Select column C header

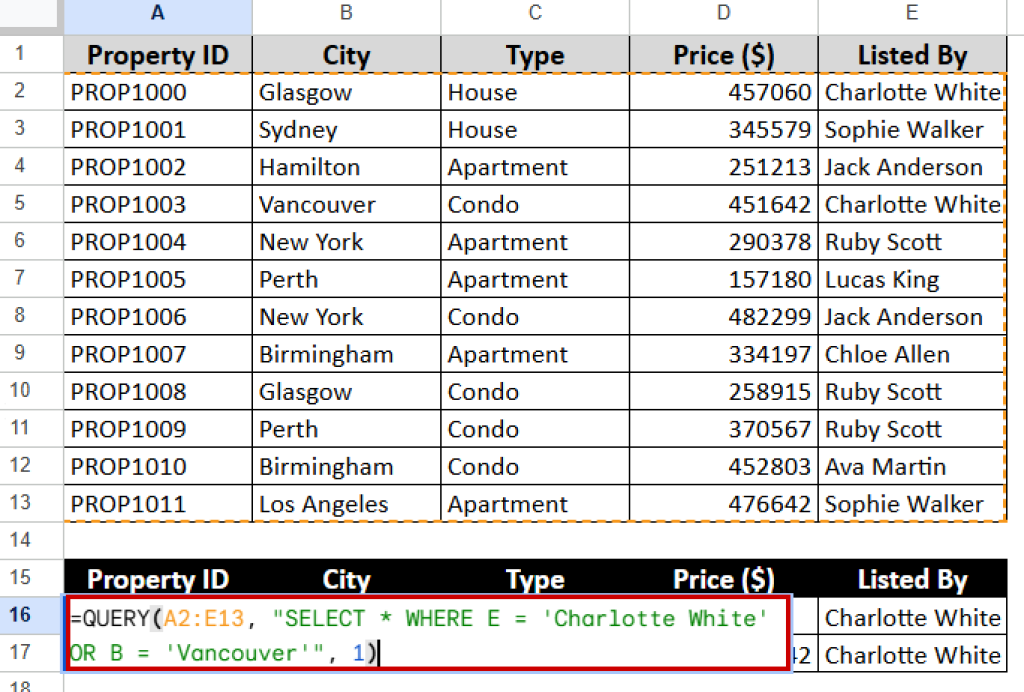[x=534, y=13]
